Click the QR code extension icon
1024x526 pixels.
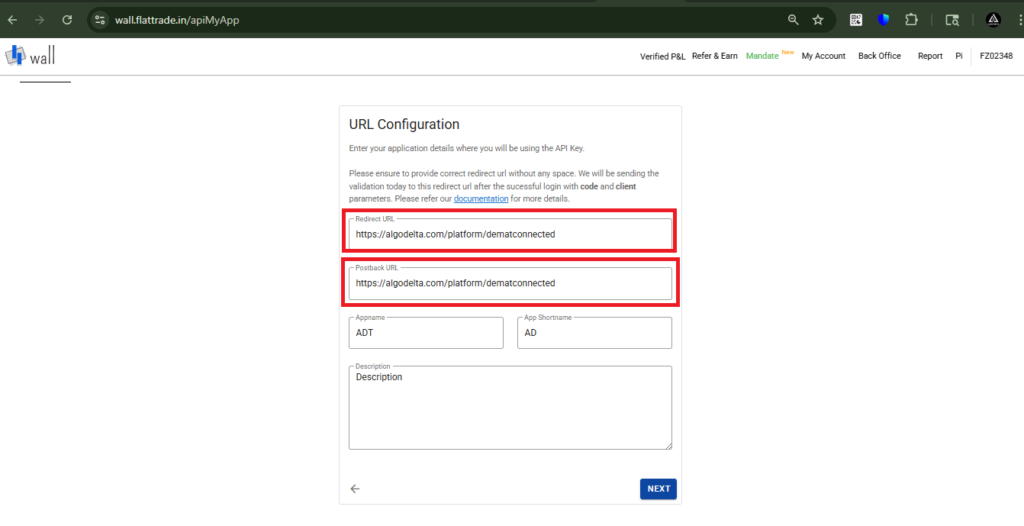(856, 19)
